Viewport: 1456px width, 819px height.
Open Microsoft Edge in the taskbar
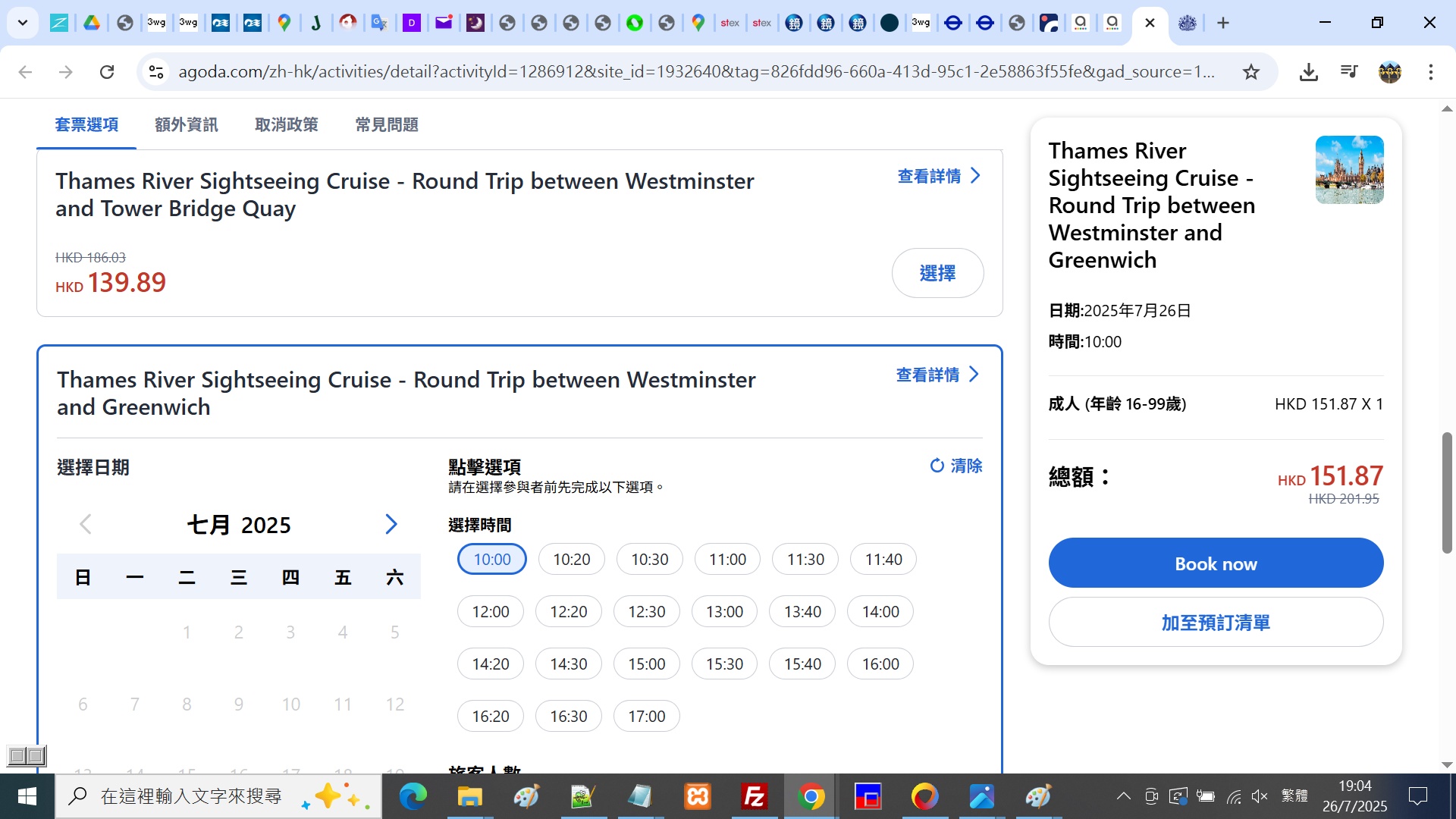413,796
